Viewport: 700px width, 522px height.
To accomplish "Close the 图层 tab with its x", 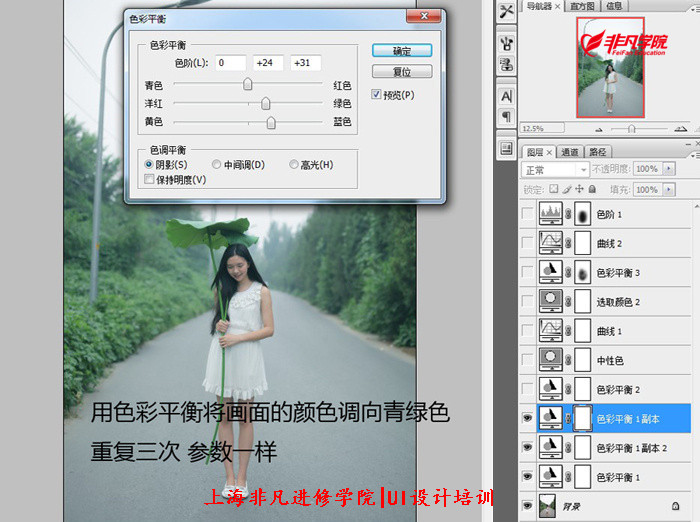I will coord(549,153).
